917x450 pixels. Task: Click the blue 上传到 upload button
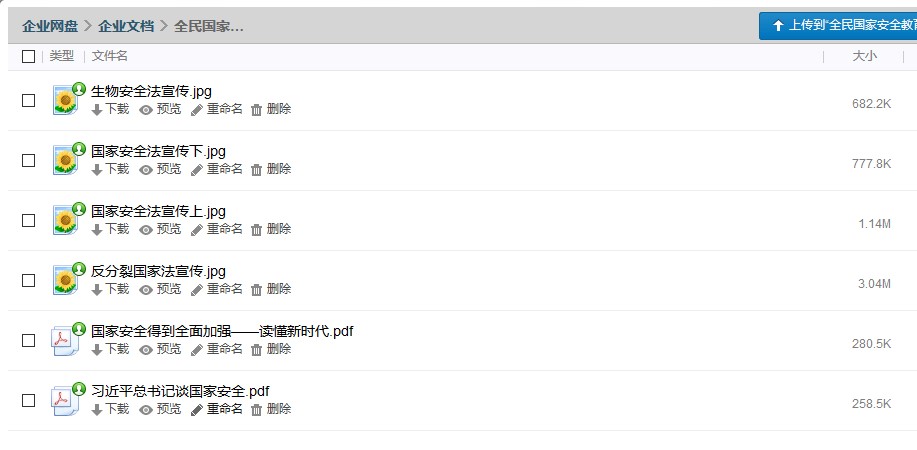pyautogui.click(x=838, y=26)
